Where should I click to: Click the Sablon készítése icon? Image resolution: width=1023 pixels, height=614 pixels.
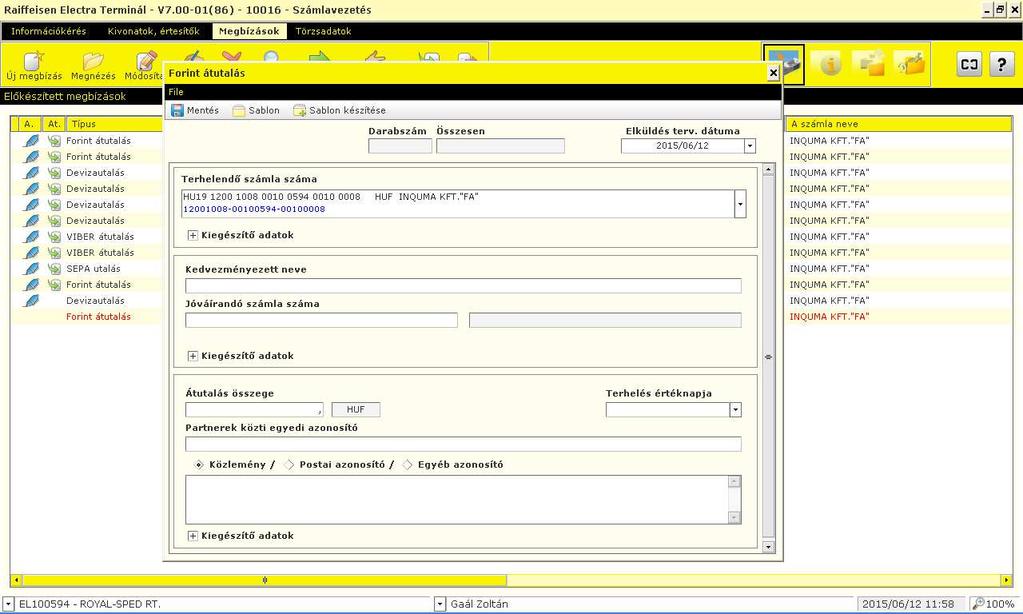[x=299, y=110]
